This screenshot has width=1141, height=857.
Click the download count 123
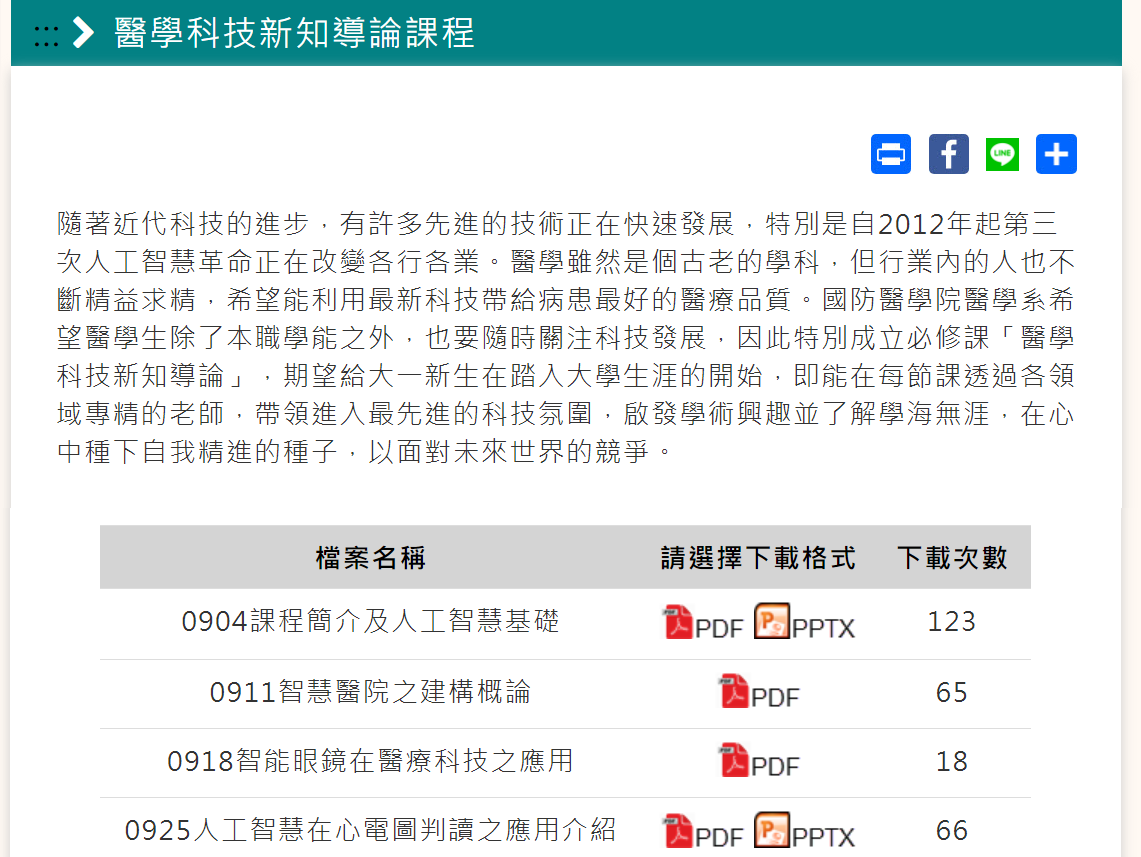point(952,622)
